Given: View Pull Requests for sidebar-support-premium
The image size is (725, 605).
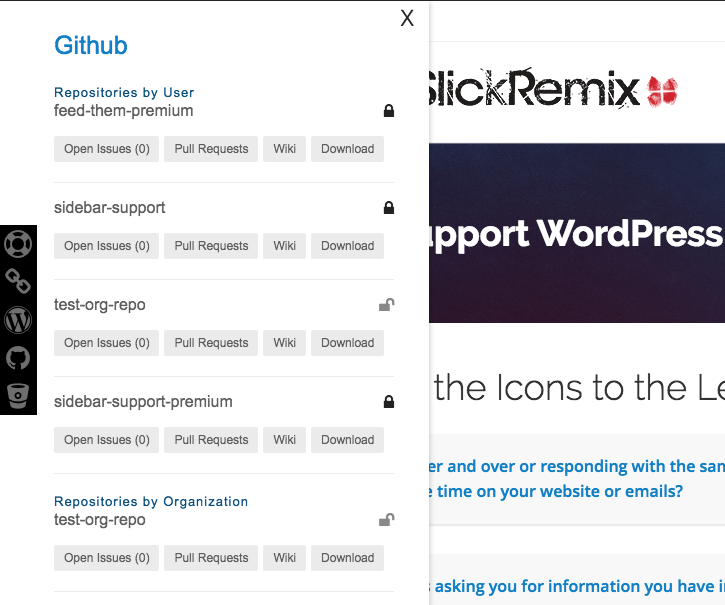Looking at the screenshot, I should 211,440.
